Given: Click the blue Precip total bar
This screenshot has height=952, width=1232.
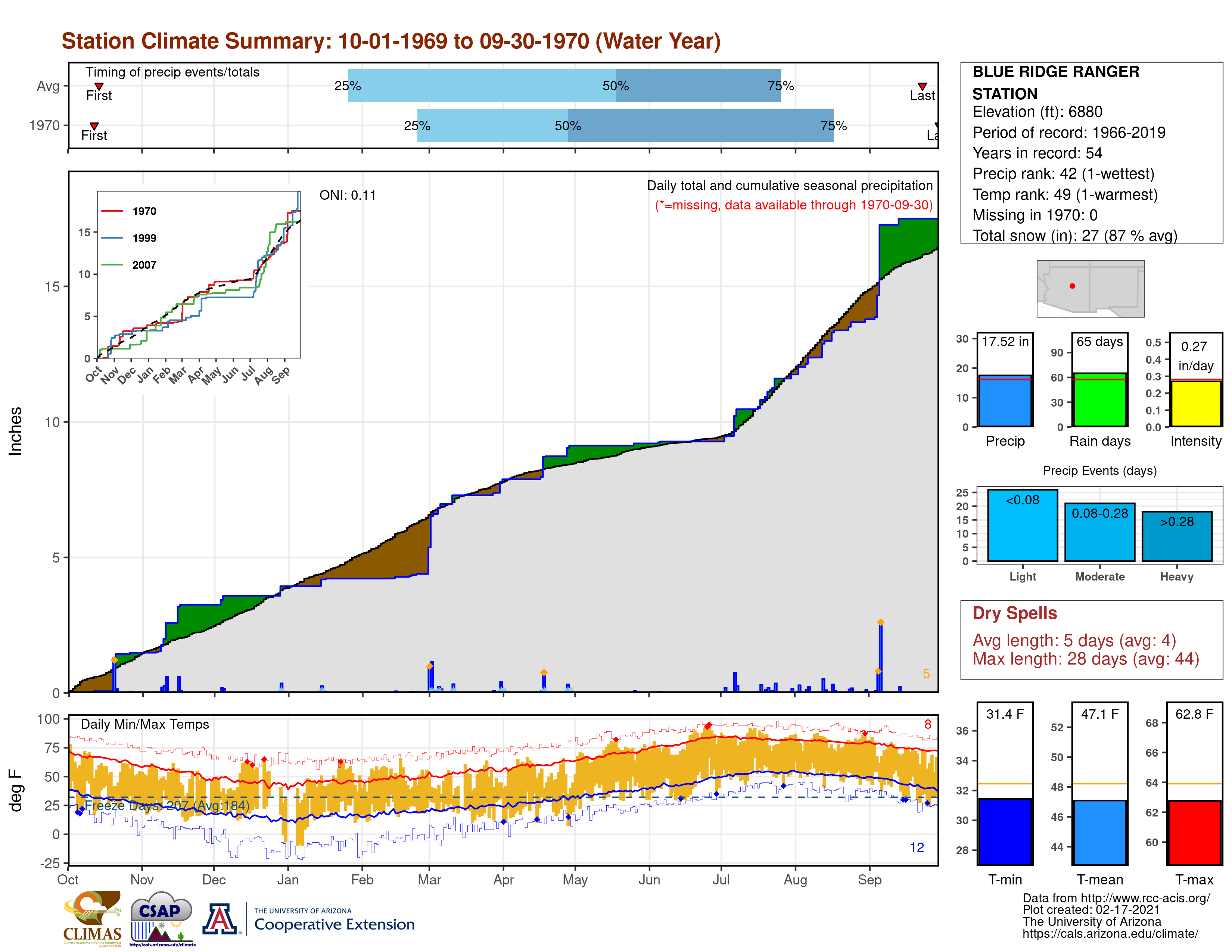Looking at the screenshot, I should 1005,401.
